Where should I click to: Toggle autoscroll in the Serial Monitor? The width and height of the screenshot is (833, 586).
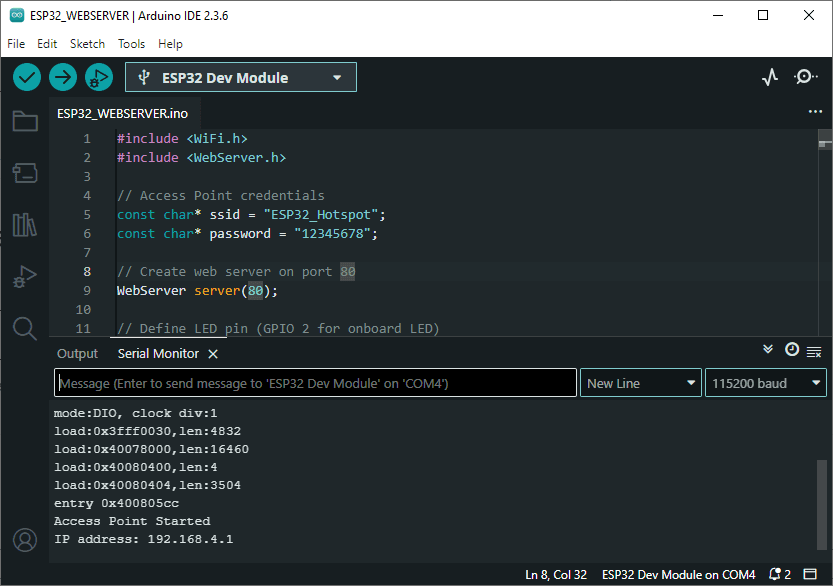point(768,350)
